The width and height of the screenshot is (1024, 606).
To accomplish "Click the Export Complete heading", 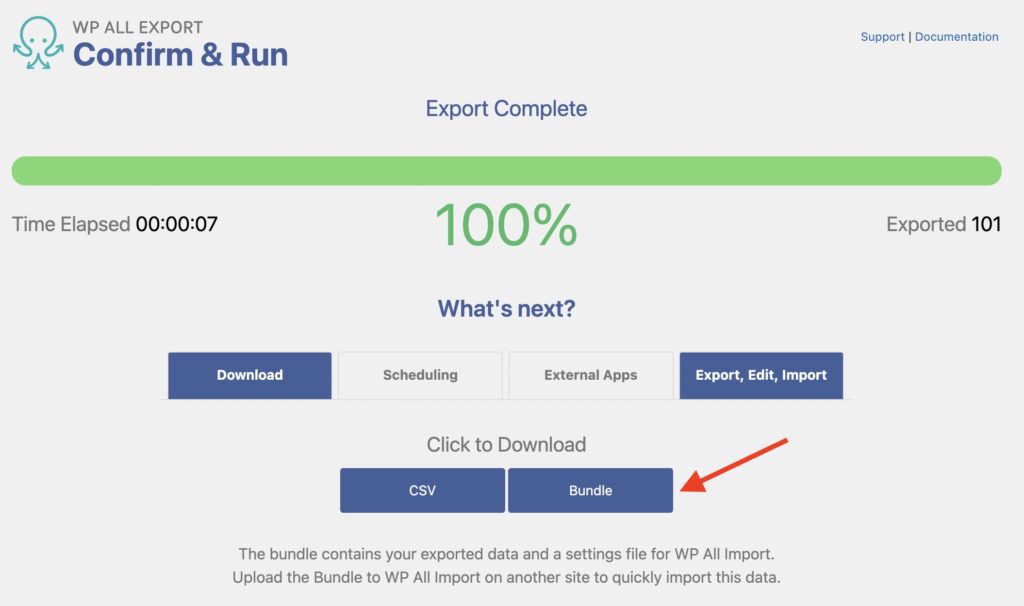I will [506, 108].
